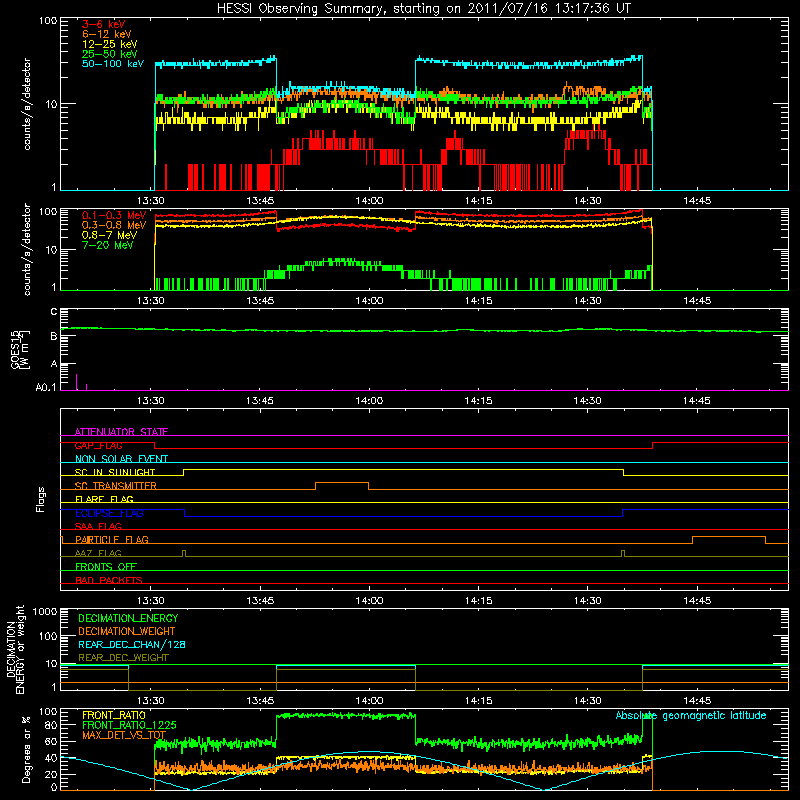The width and height of the screenshot is (800, 800).
Task: Click the FRONT_RATIO legend label
Action: click(x=114, y=715)
